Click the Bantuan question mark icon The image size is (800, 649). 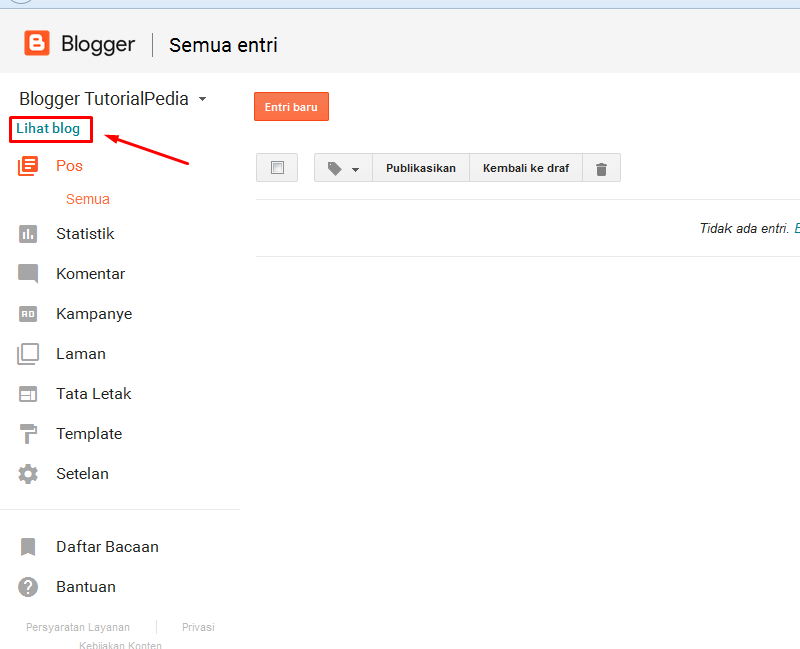coord(28,587)
